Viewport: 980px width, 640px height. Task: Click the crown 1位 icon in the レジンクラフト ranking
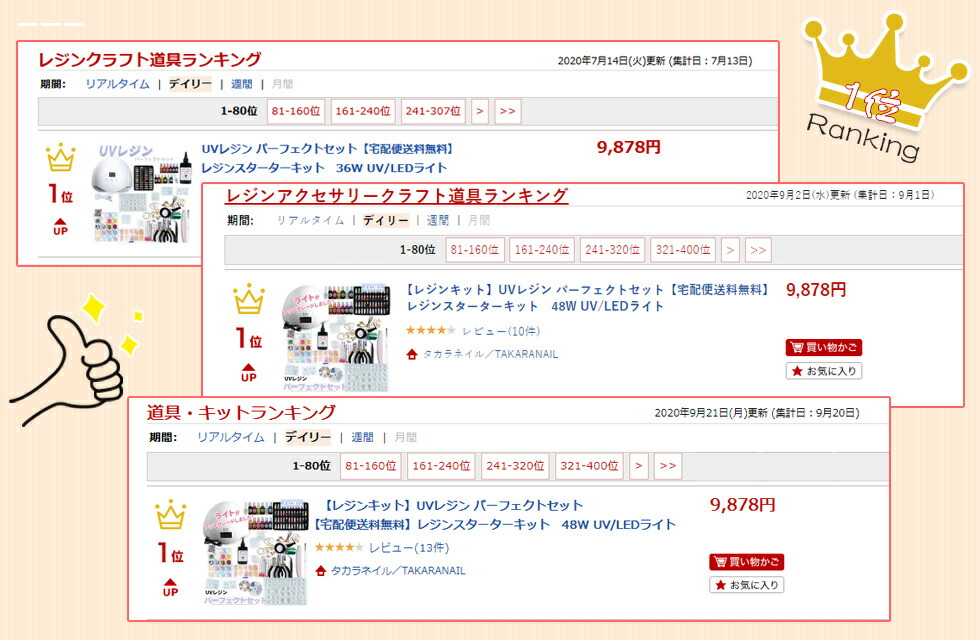coord(61,158)
